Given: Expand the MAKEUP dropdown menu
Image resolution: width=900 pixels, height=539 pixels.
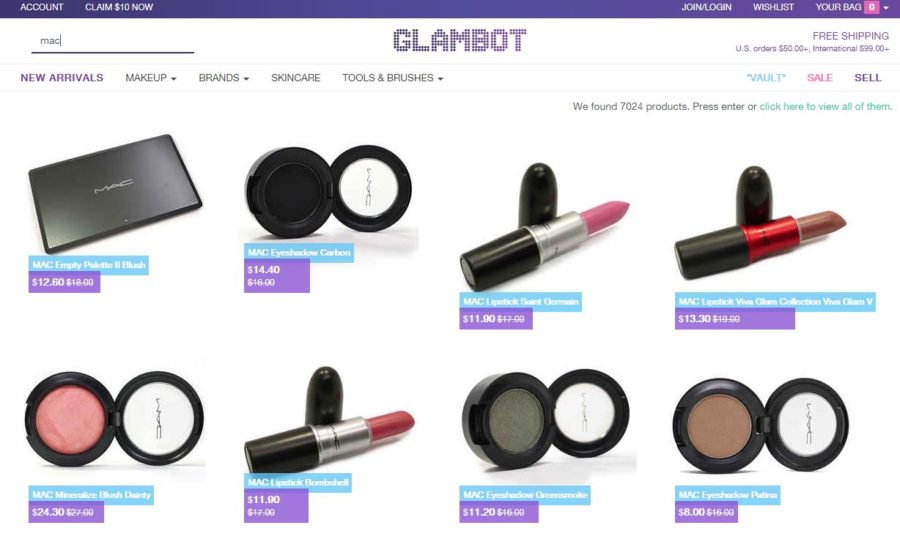Looking at the screenshot, I should pyautogui.click(x=150, y=77).
